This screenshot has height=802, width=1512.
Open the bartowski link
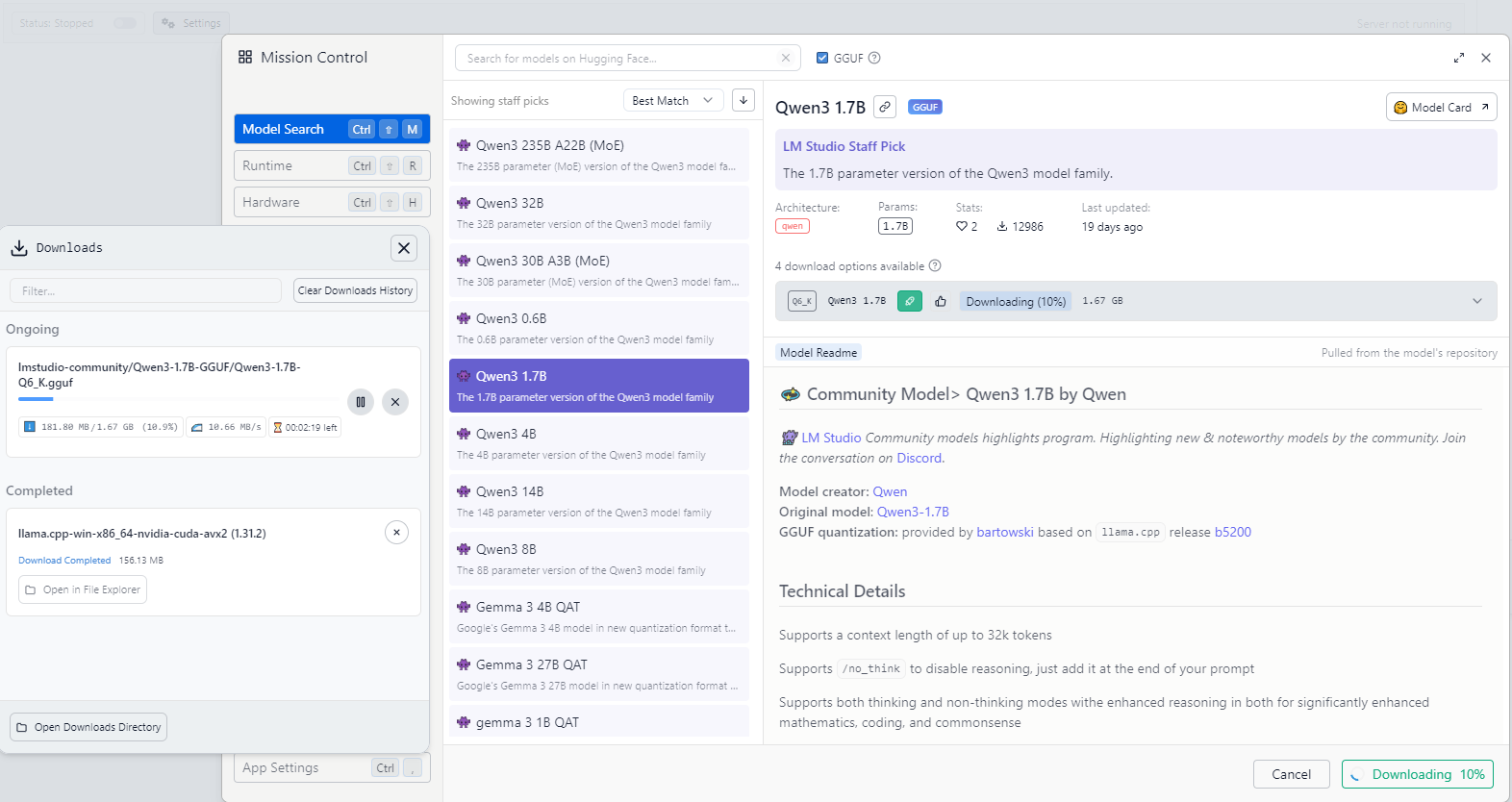(x=1005, y=532)
